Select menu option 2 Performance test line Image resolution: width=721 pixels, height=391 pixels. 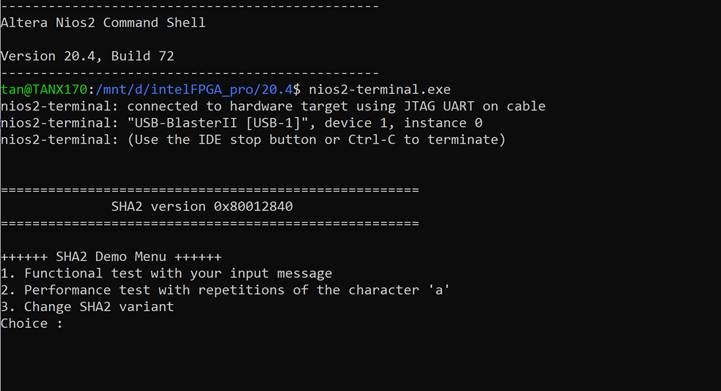click(225, 290)
